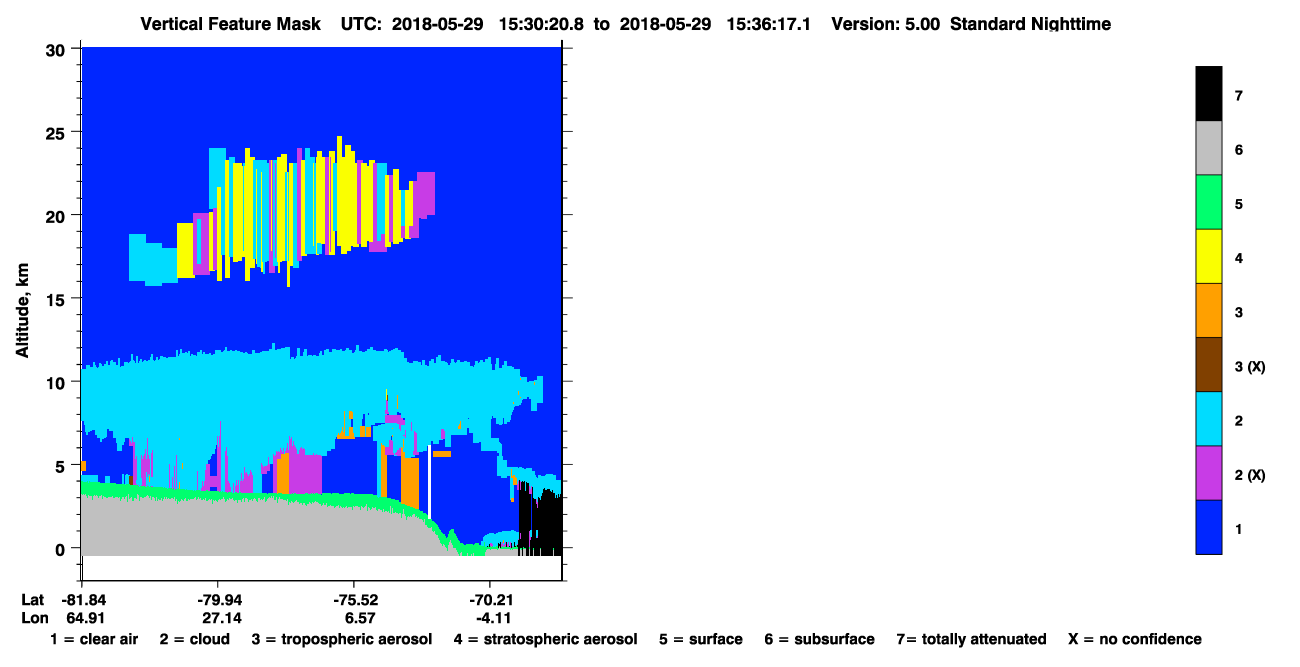The image size is (1300, 667).
Task: Click the black color swatch labeled 7
Action: point(1208,94)
